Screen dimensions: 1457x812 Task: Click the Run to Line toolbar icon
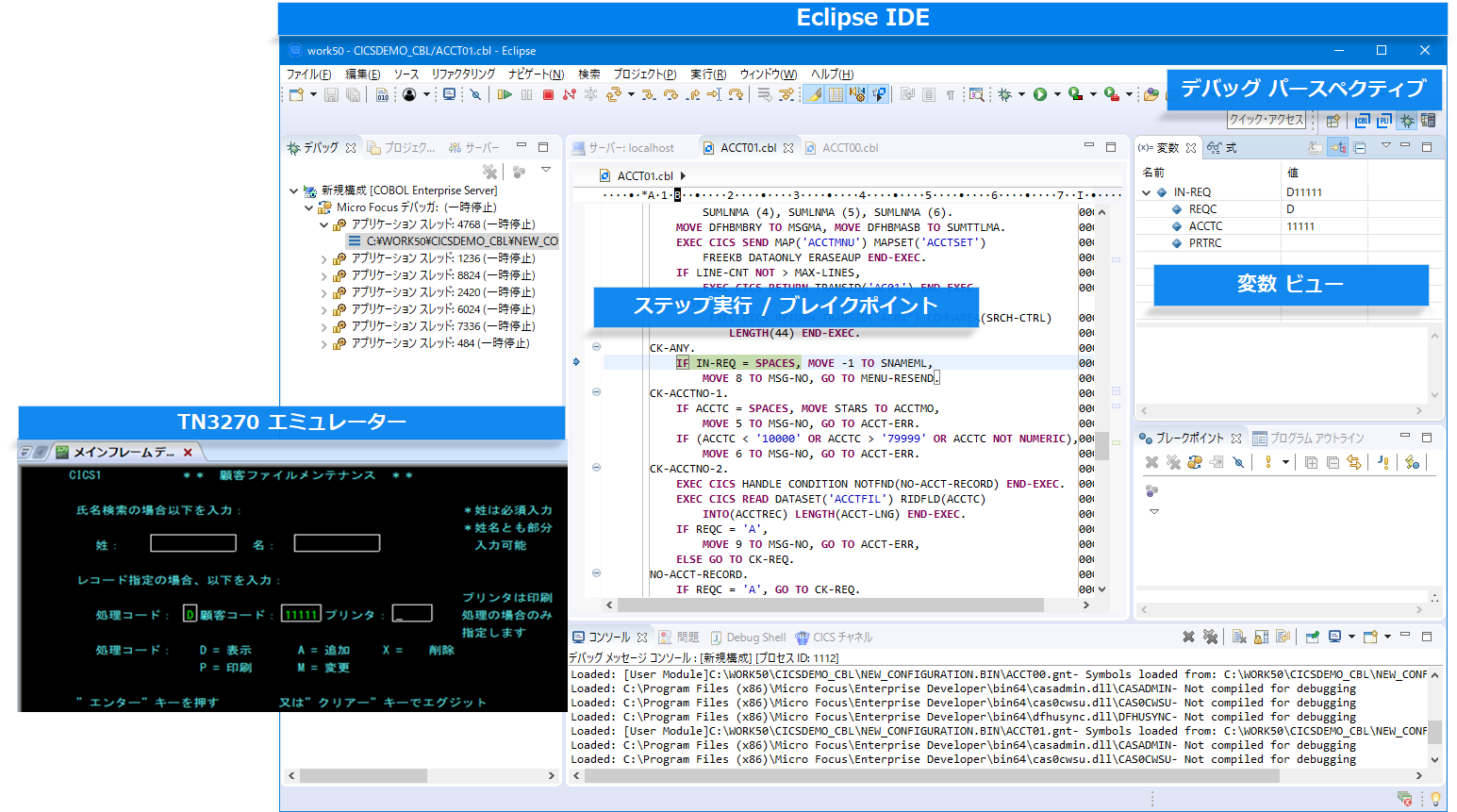713,94
